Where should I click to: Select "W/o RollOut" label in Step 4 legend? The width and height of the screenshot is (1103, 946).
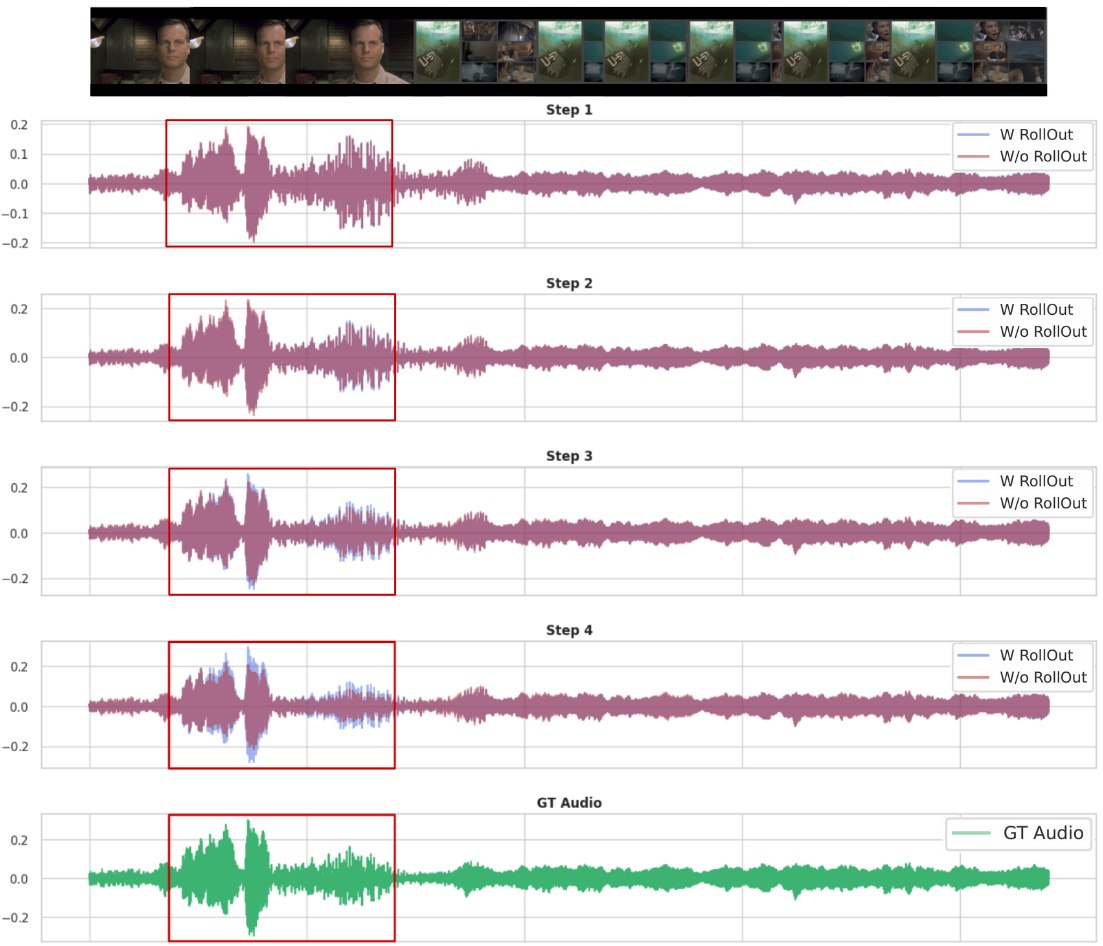(x=1043, y=677)
